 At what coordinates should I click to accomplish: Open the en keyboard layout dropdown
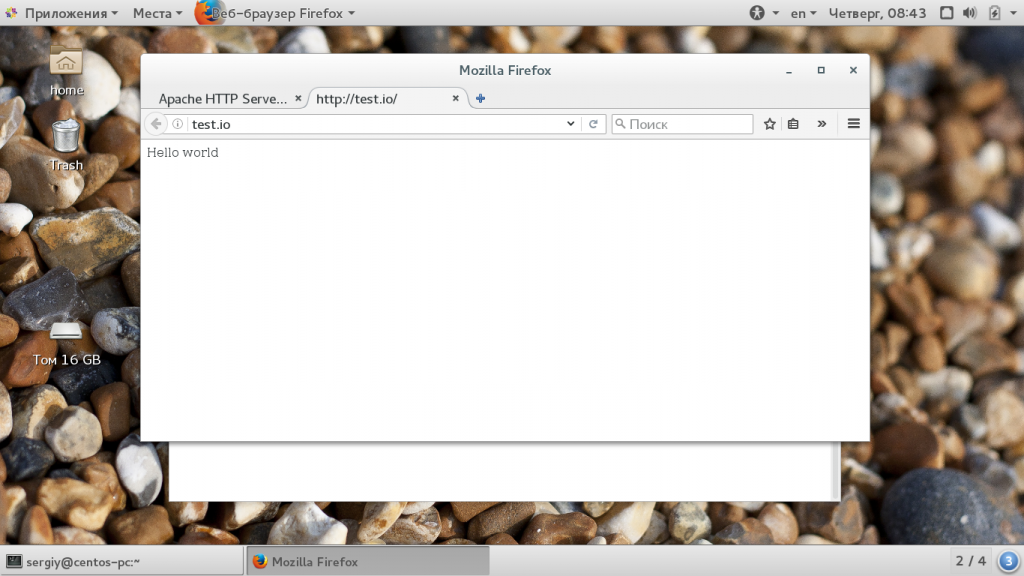coord(803,13)
